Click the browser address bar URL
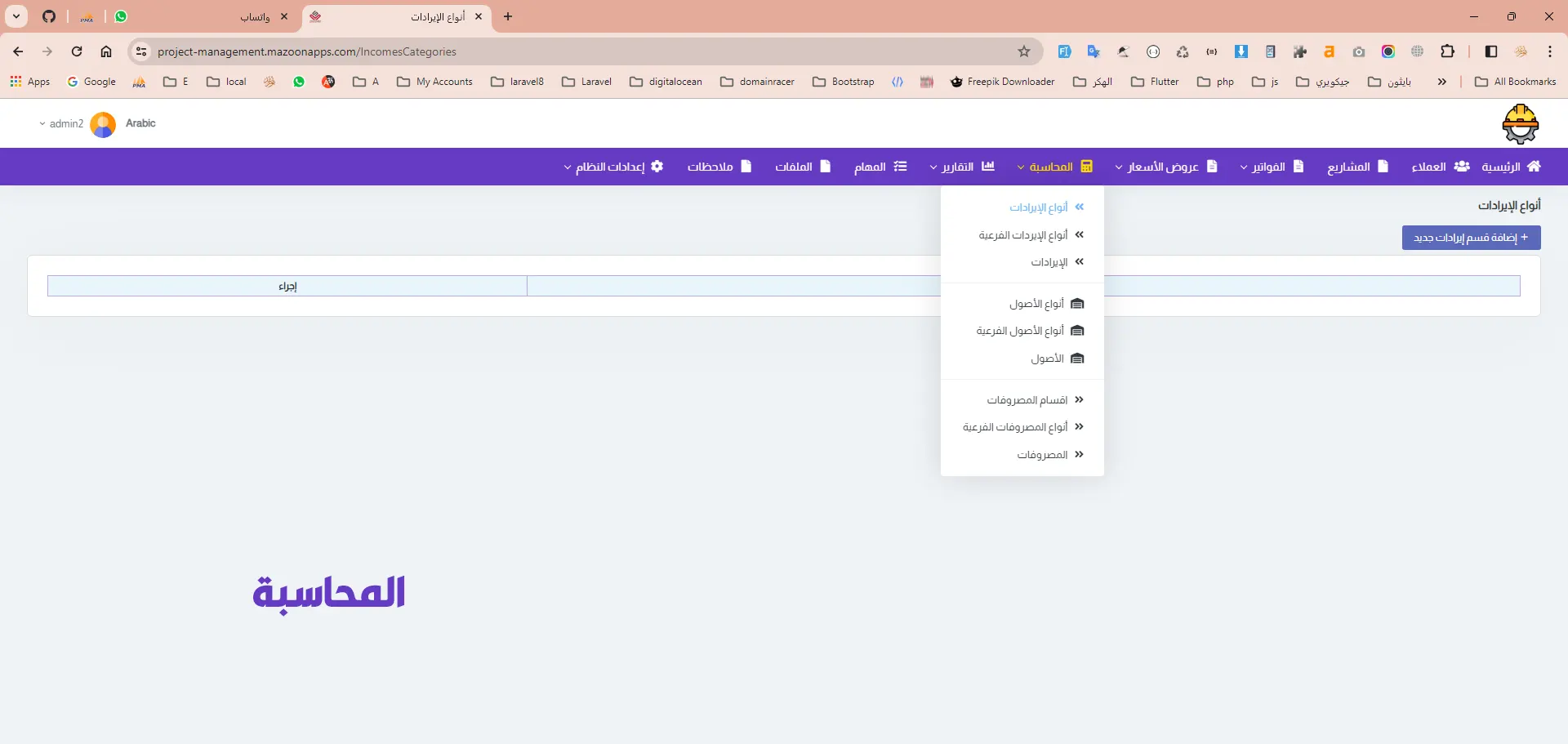Viewport: 1568px width, 744px height. [x=307, y=51]
